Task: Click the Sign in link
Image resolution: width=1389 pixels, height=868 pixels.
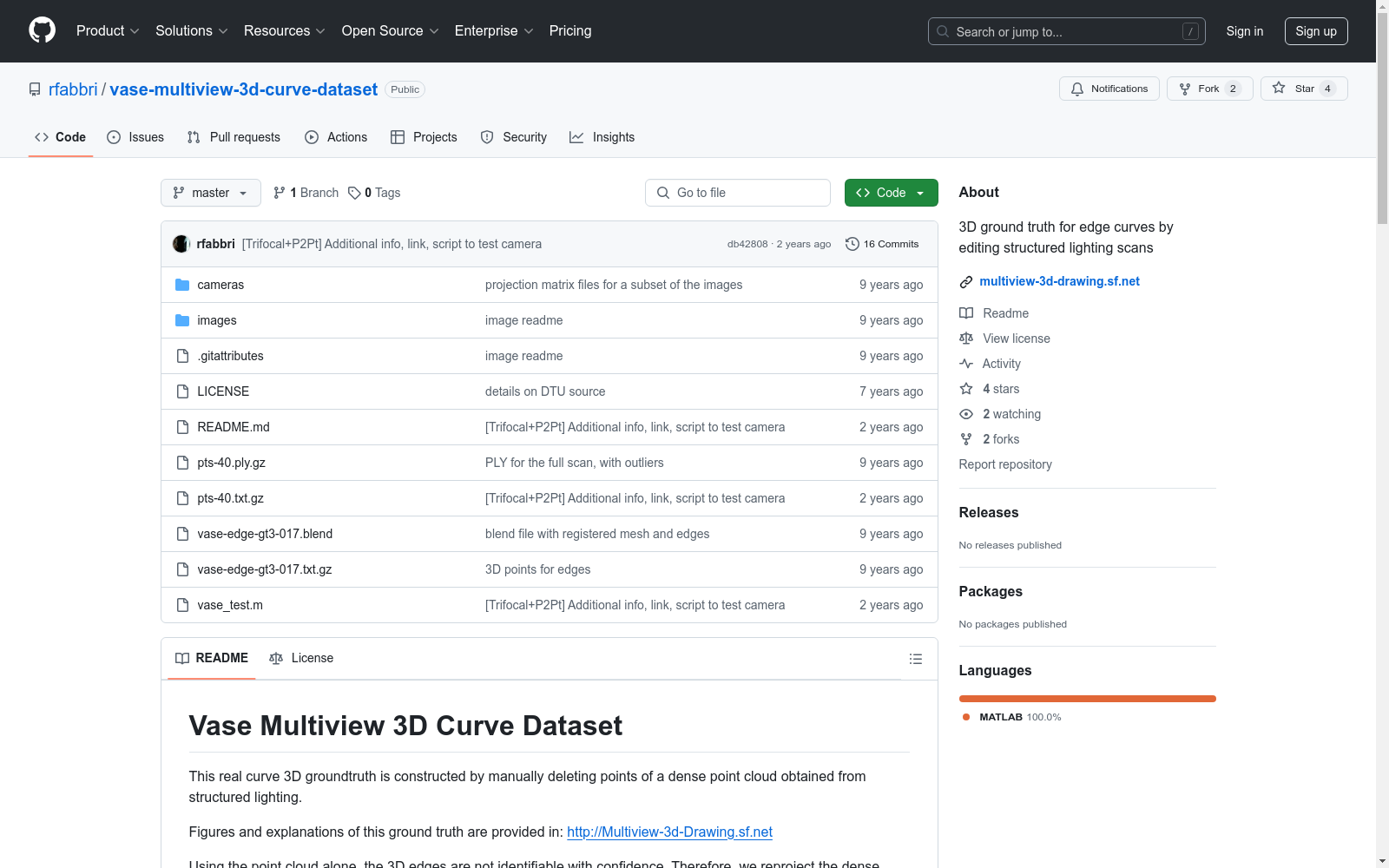Action: coord(1245,31)
